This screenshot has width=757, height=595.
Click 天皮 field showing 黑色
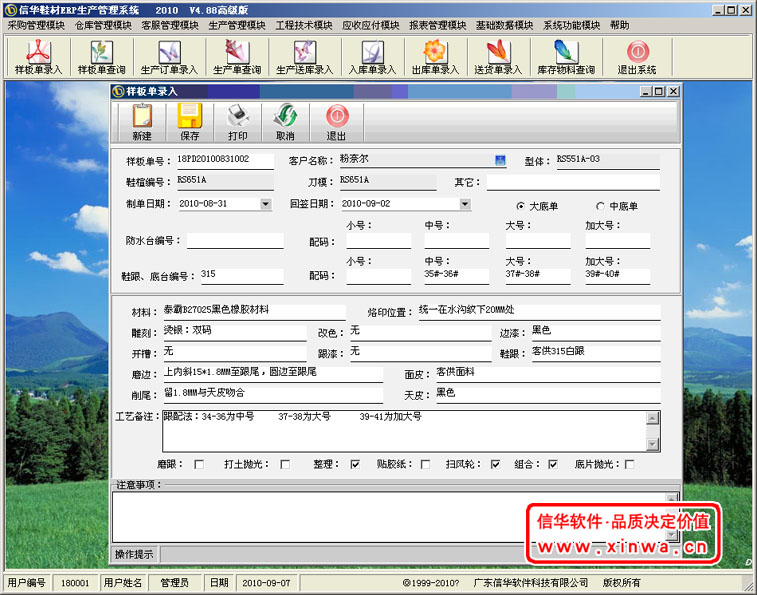tap(548, 395)
